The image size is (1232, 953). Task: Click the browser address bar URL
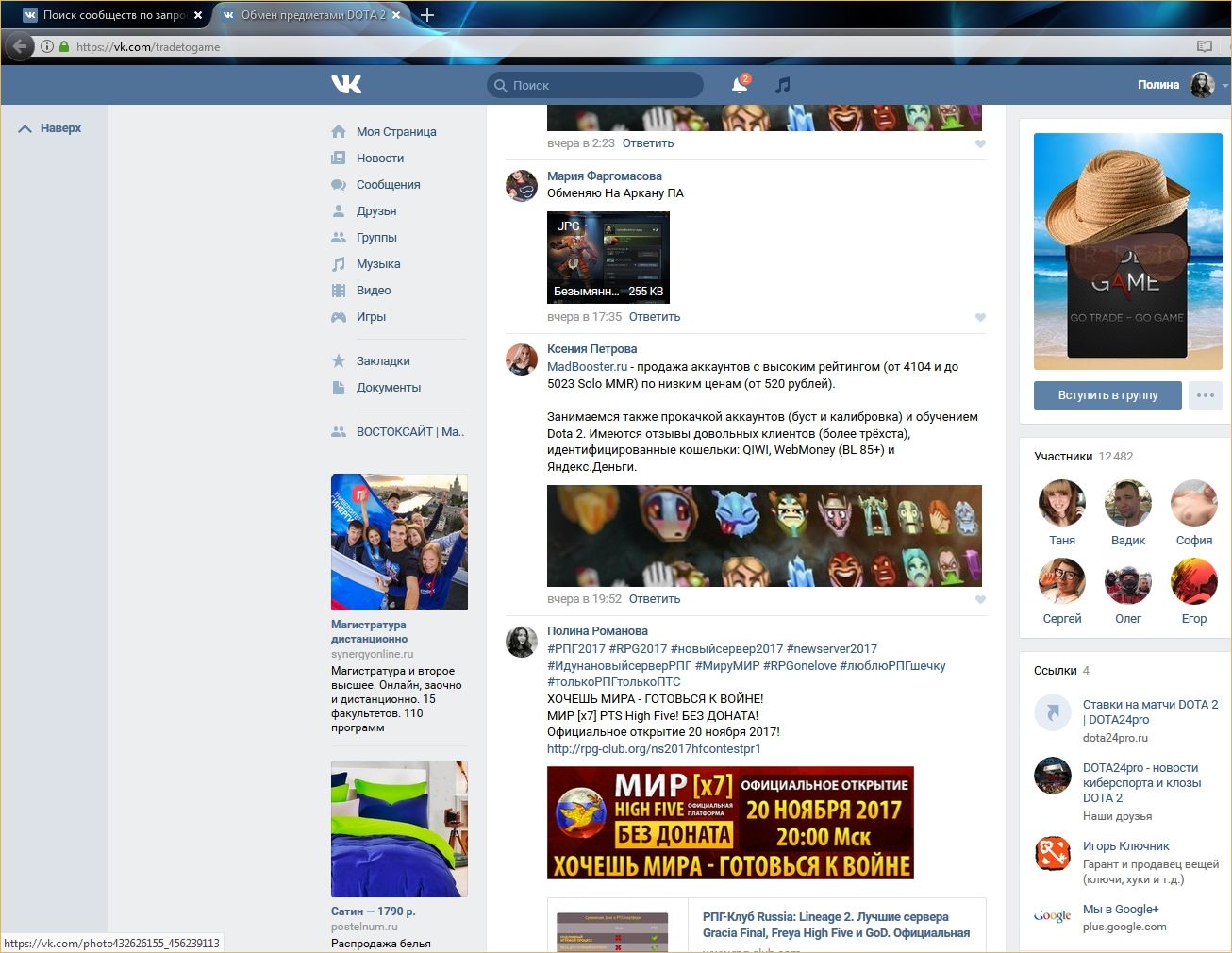[148, 46]
